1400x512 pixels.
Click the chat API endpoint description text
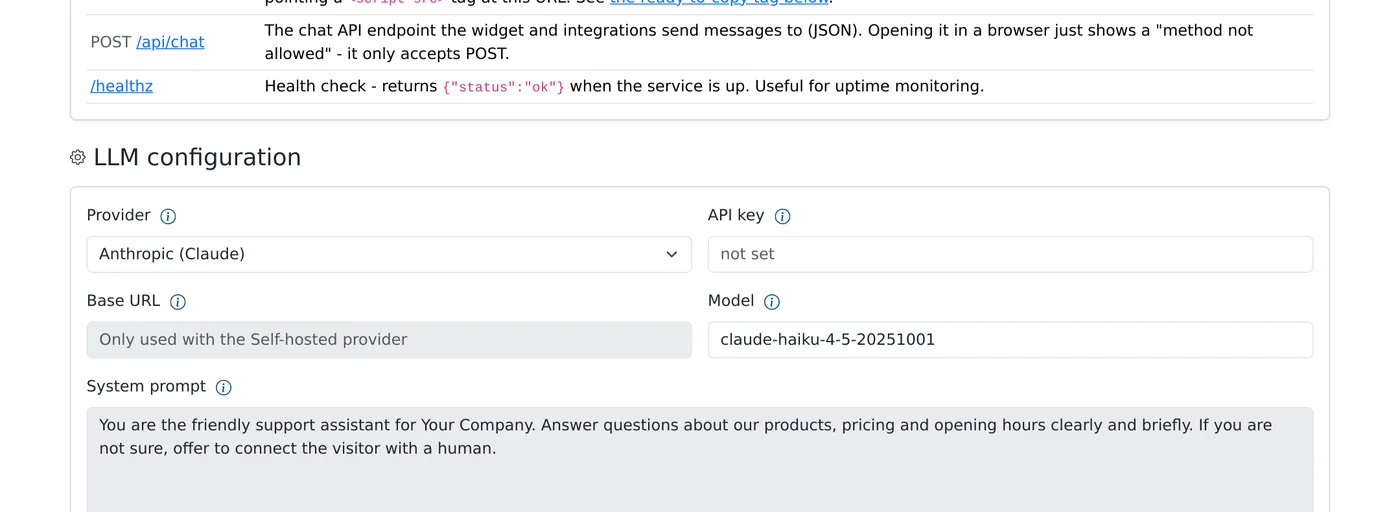758,42
